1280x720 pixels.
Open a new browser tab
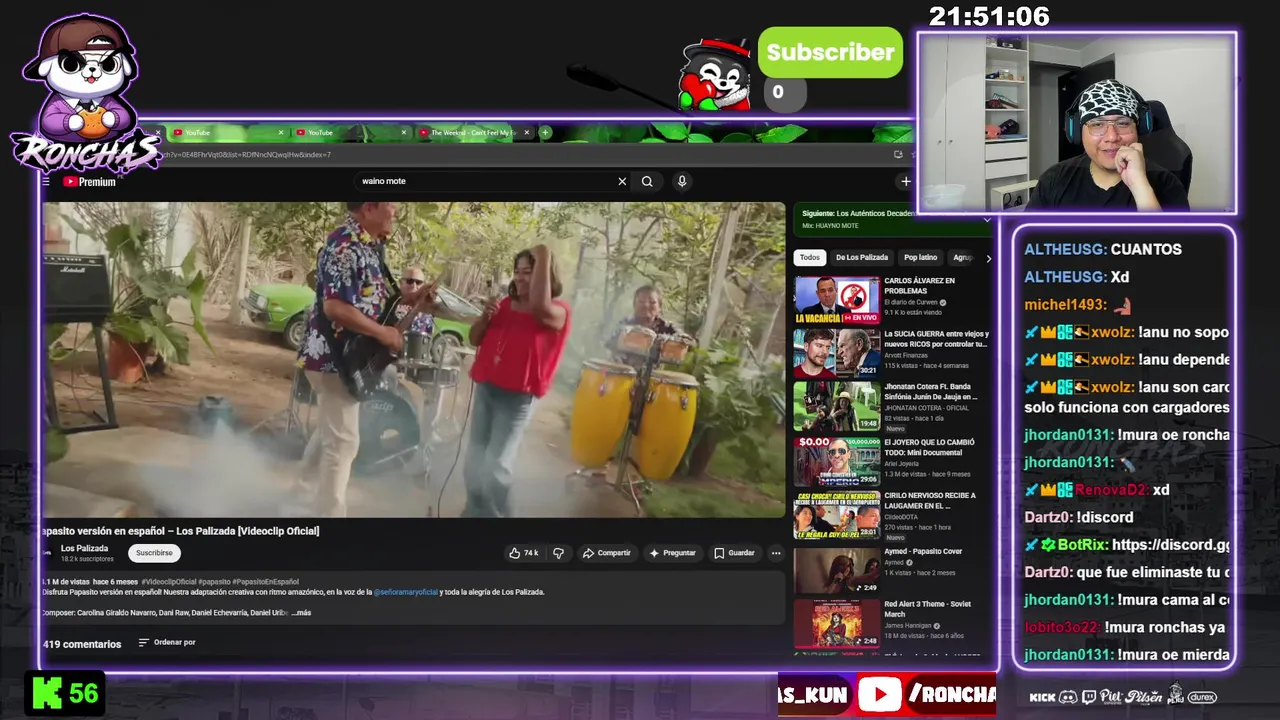545,132
